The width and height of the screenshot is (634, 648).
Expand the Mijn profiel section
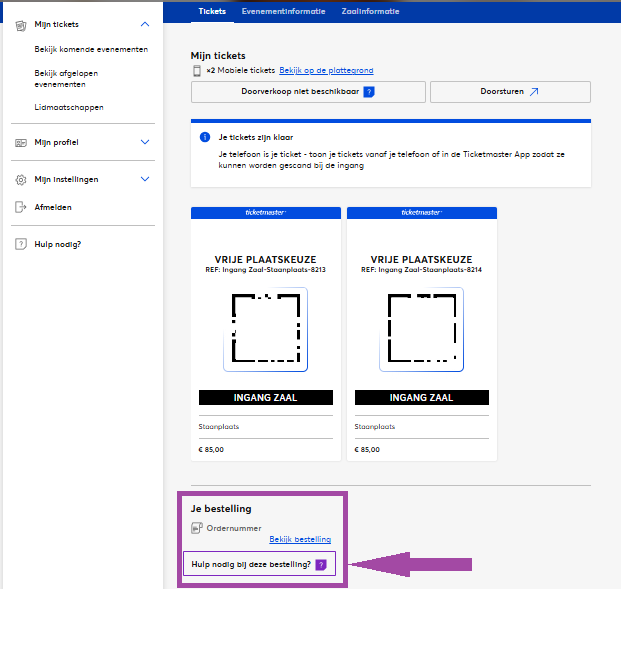(x=145, y=143)
